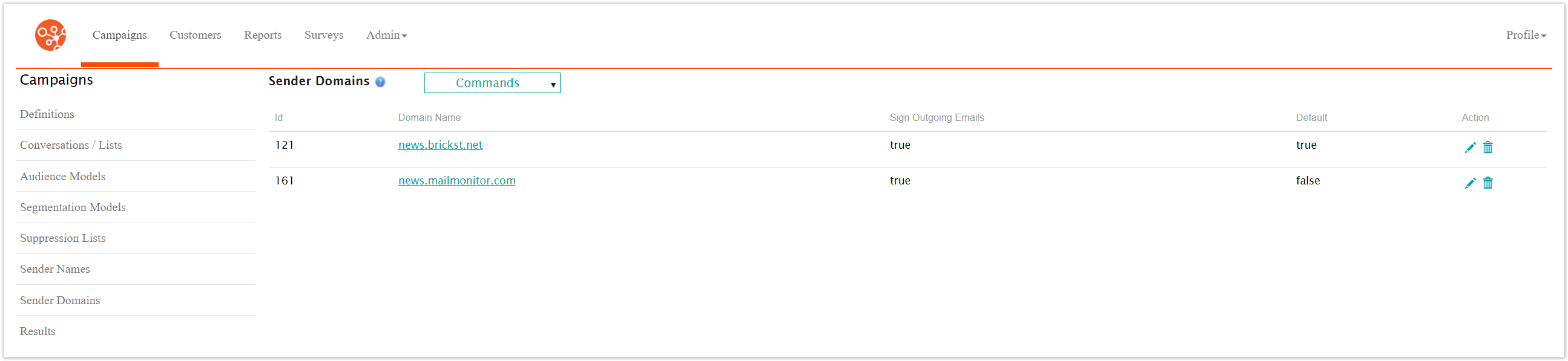Viewport: 1568px width, 361px height.
Task: Switch to the Customers tab
Action: pyautogui.click(x=196, y=35)
